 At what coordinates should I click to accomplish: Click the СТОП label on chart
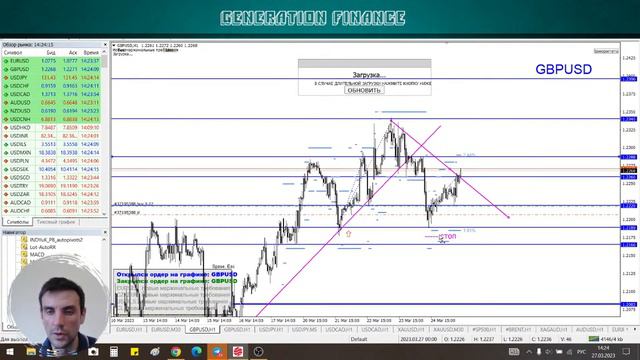click(x=447, y=237)
